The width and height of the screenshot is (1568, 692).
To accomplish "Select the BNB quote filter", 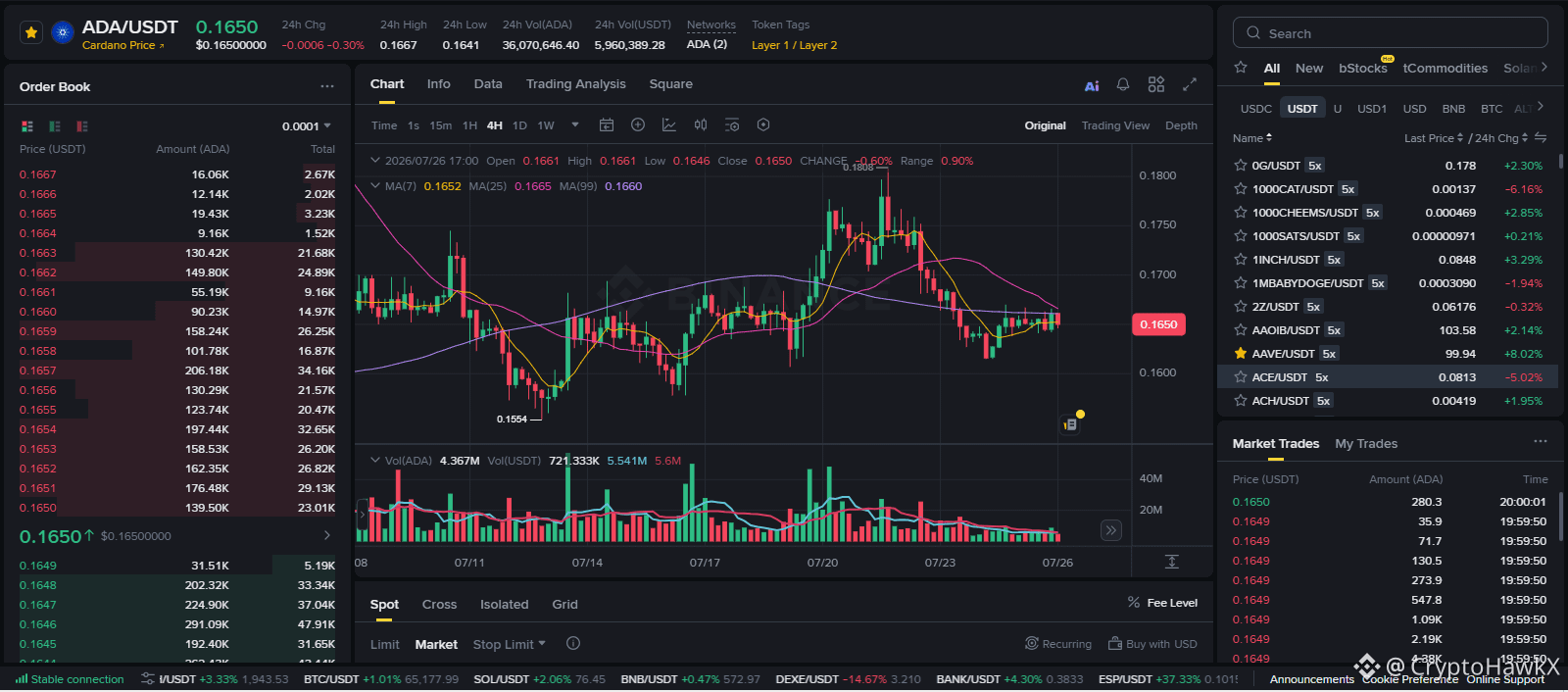I will click(x=1453, y=109).
